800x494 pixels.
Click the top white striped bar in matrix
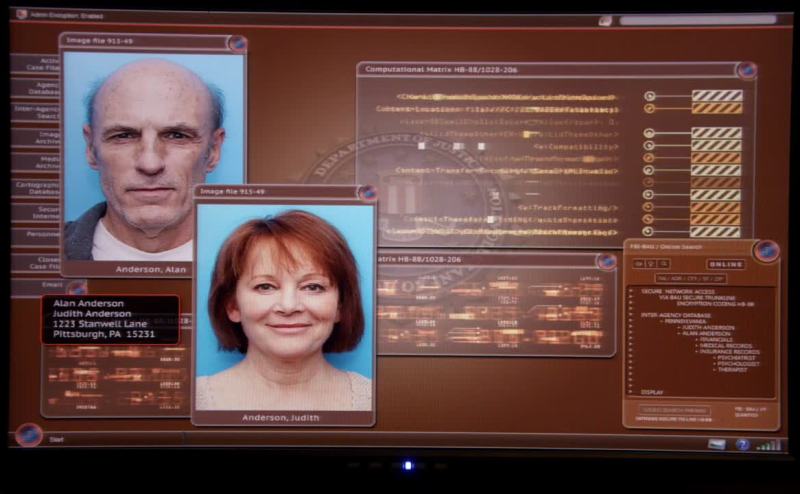point(717,96)
